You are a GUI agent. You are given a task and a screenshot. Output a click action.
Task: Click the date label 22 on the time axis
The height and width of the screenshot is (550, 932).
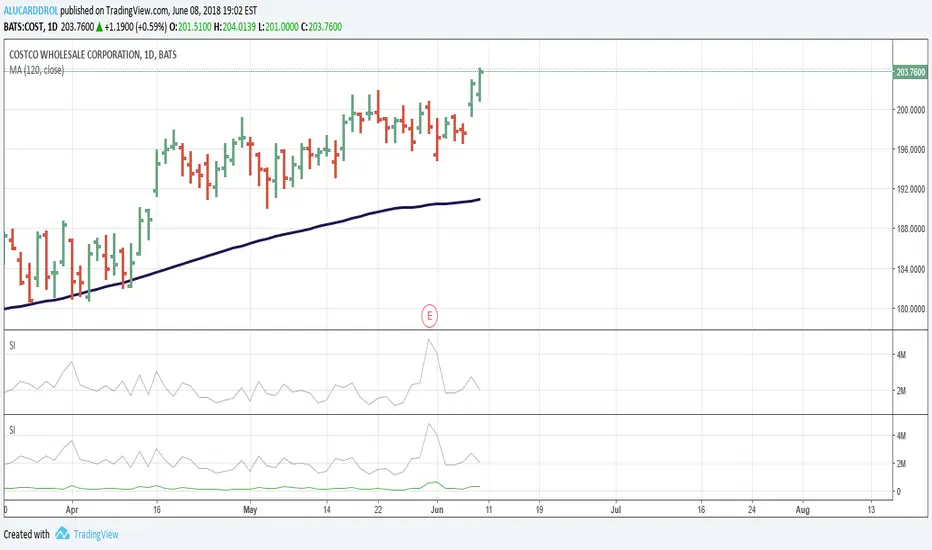[378, 510]
